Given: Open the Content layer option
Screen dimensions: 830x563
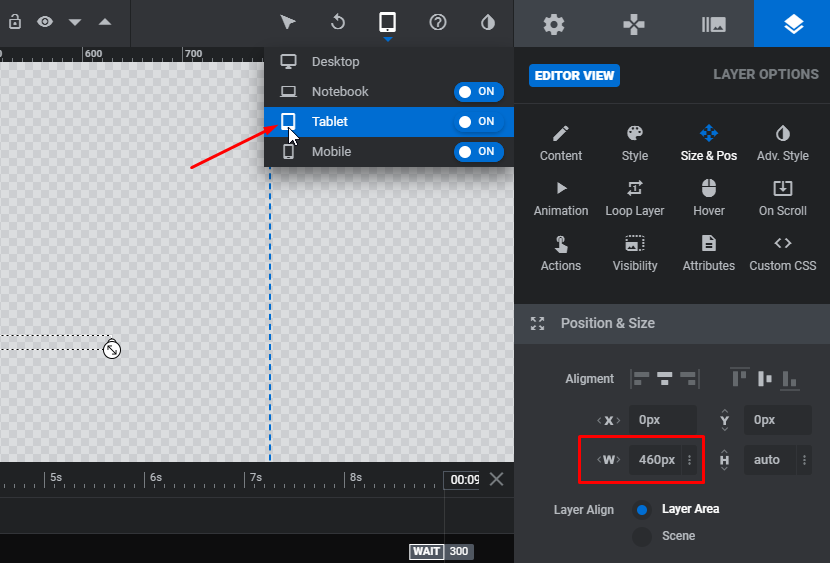Looking at the screenshot, I should point(561,143).
